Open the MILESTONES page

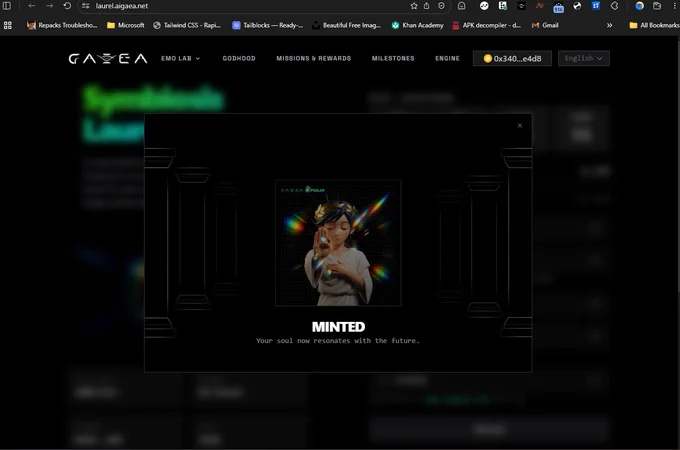pos(393,59)
